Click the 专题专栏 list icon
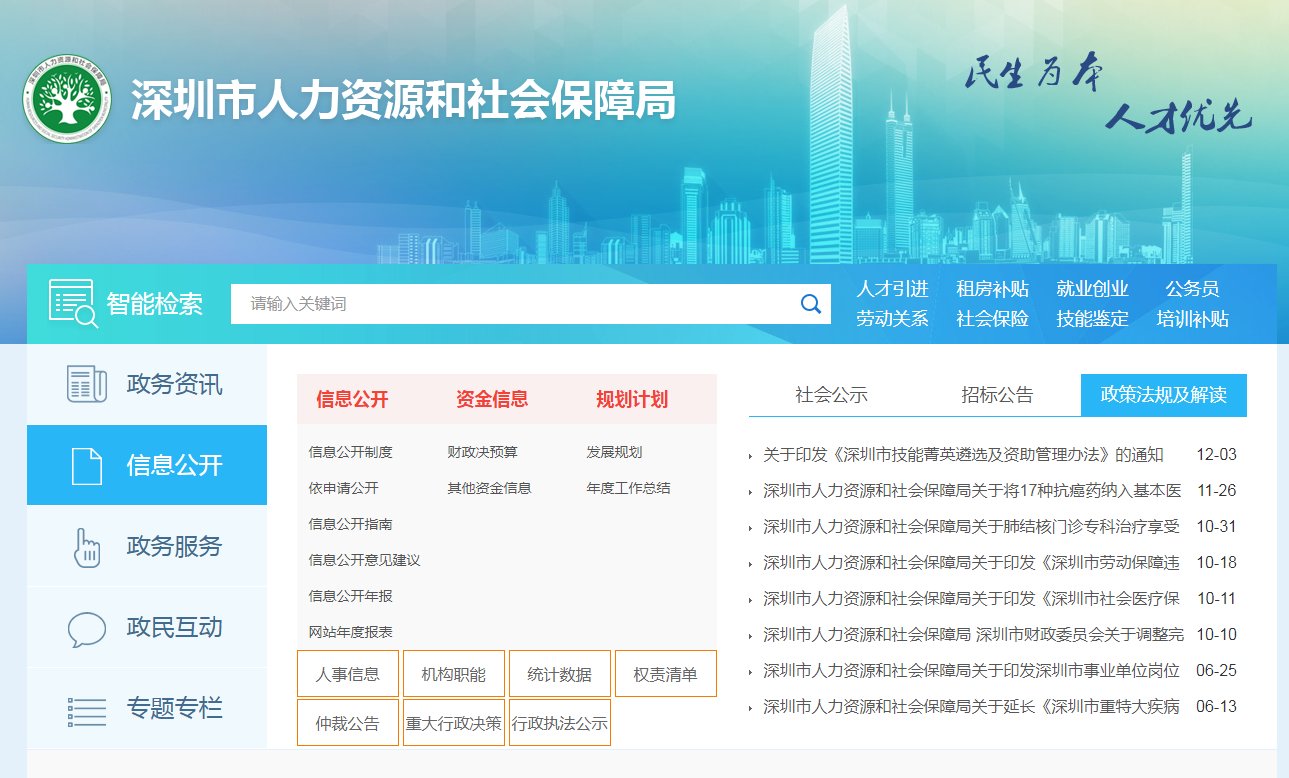The width and height of the screenshot is (1289, 778). click(x=87, y=710)
